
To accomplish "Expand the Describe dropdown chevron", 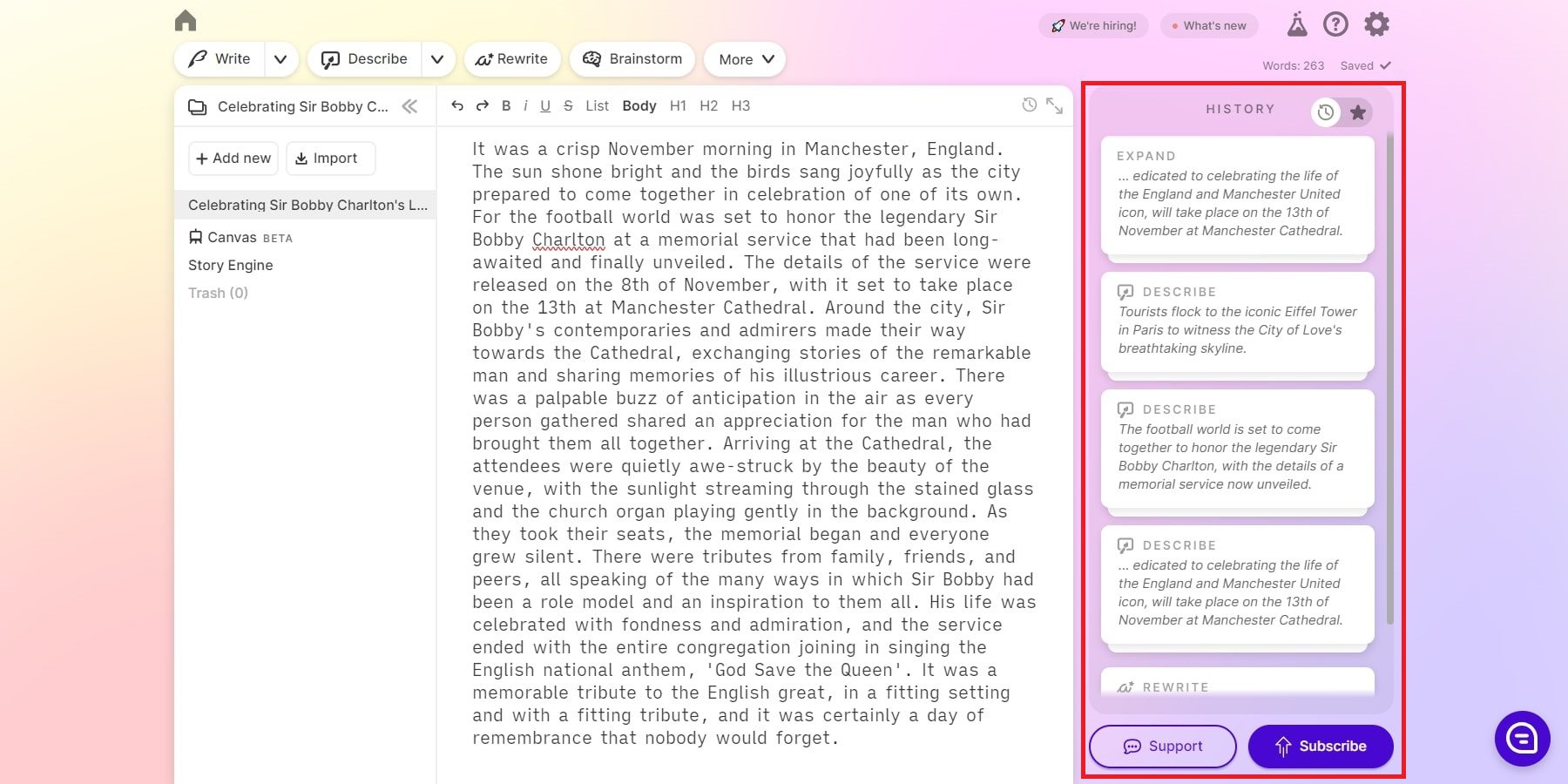I will pyautogui.click(x=437, y=59).
